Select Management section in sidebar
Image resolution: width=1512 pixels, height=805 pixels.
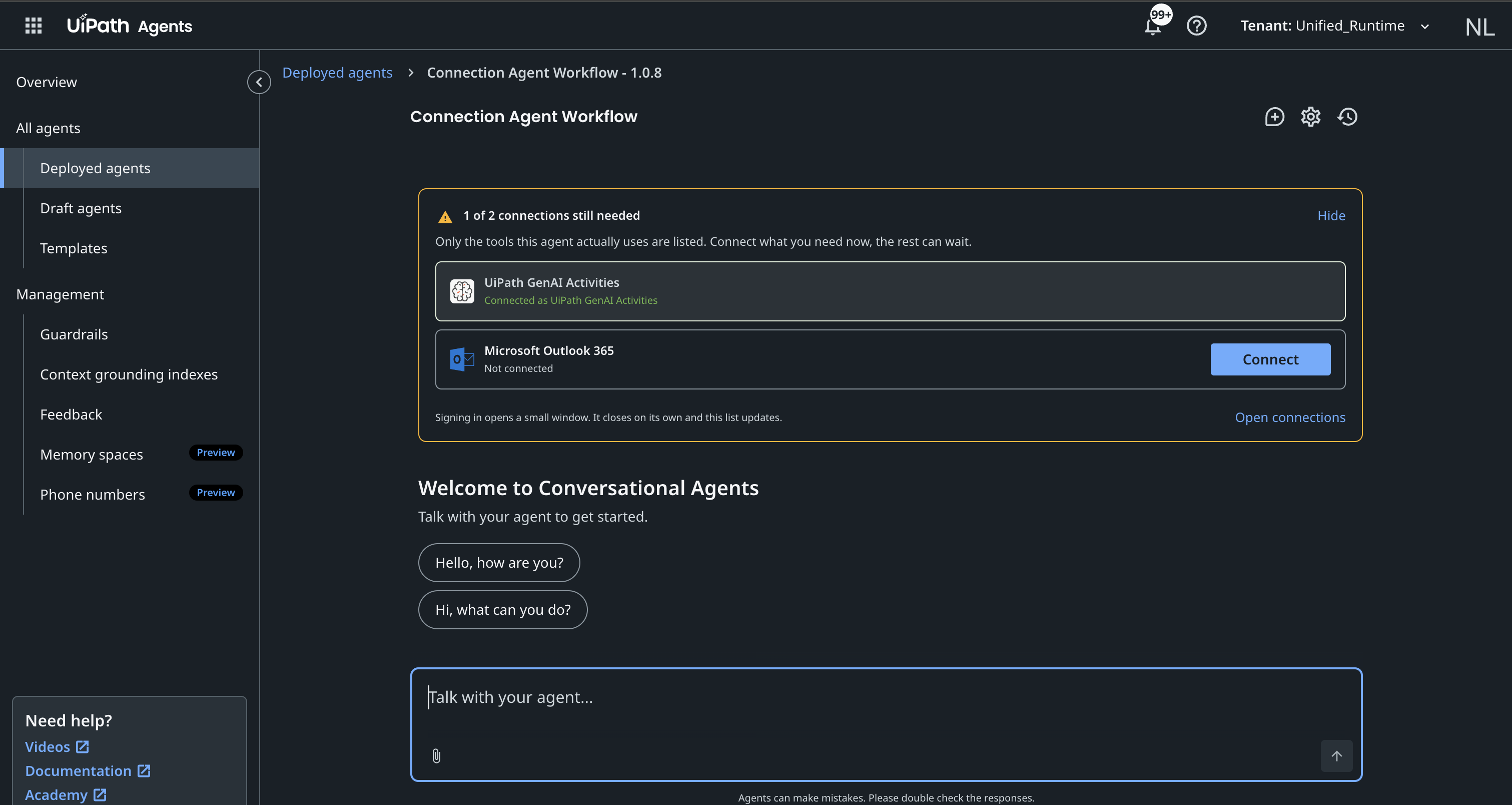pyautogui.click(x=60, y=294)
